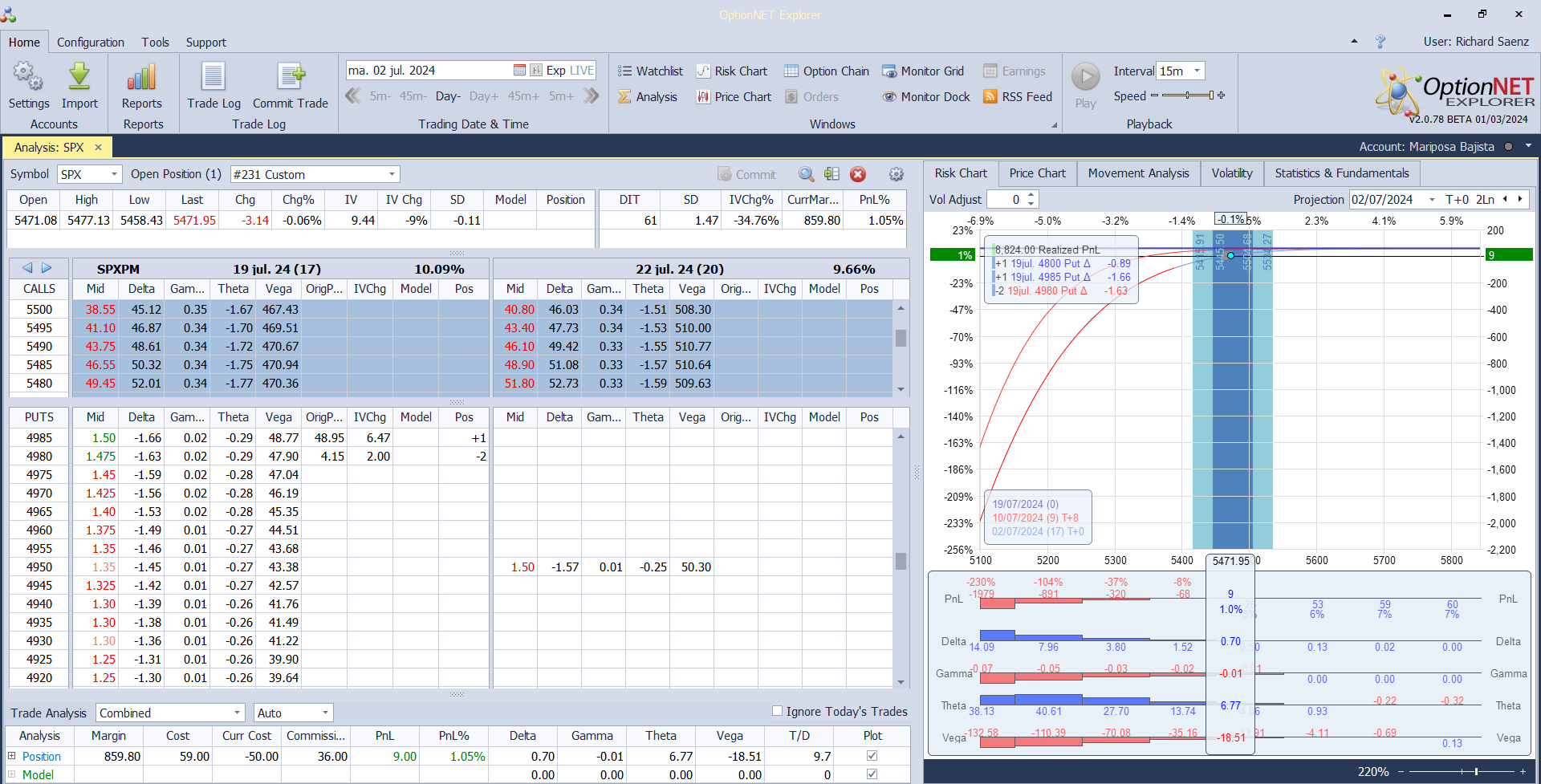
Task: Click the Play playback button
Action: 1086,86
